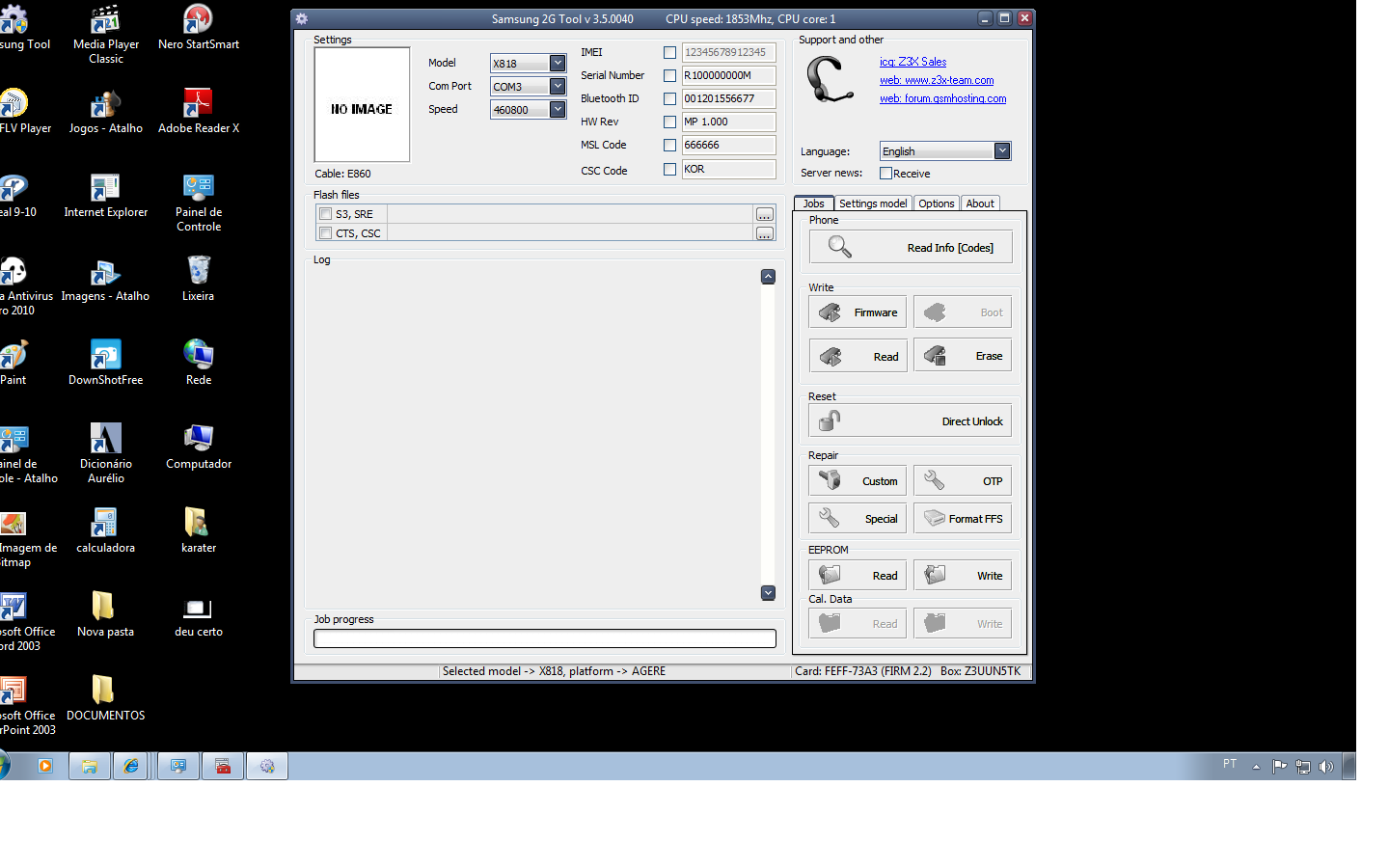The height and width of the screenshot is (868, 1389).
Task: Click the Firmware write button
Action: click(858, 312)
